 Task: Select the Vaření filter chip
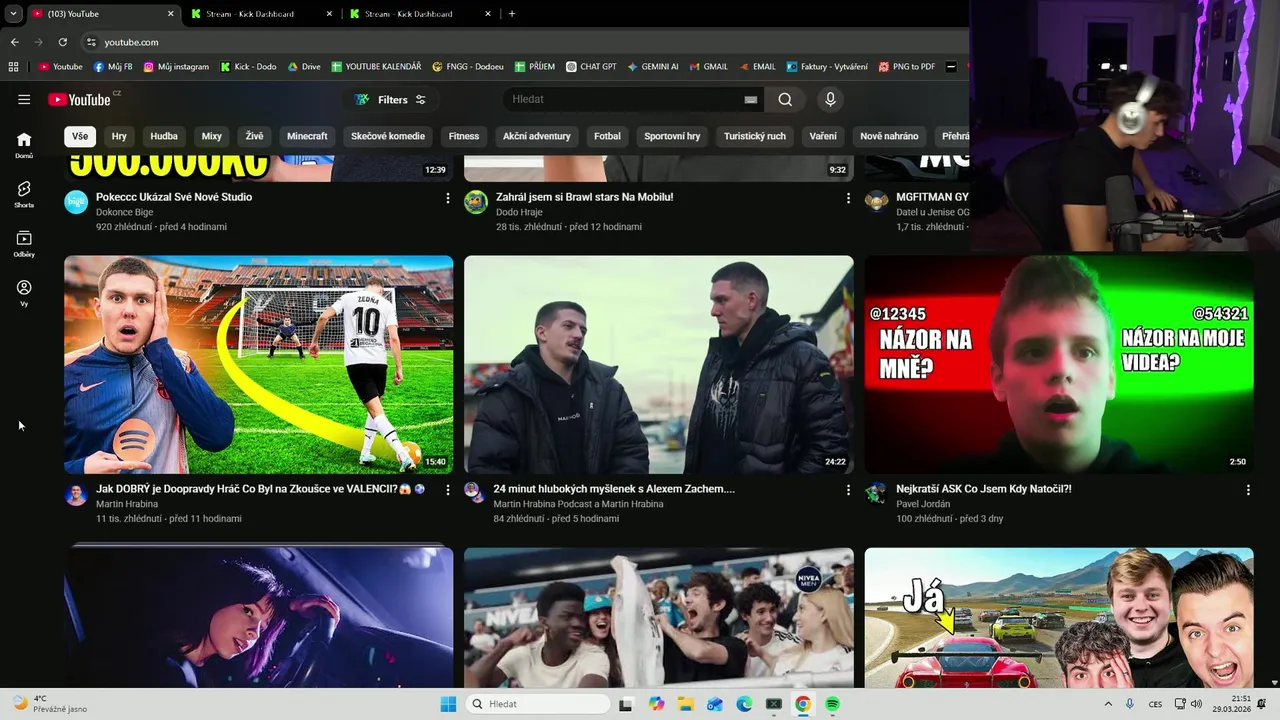click(x=823, y=136)
